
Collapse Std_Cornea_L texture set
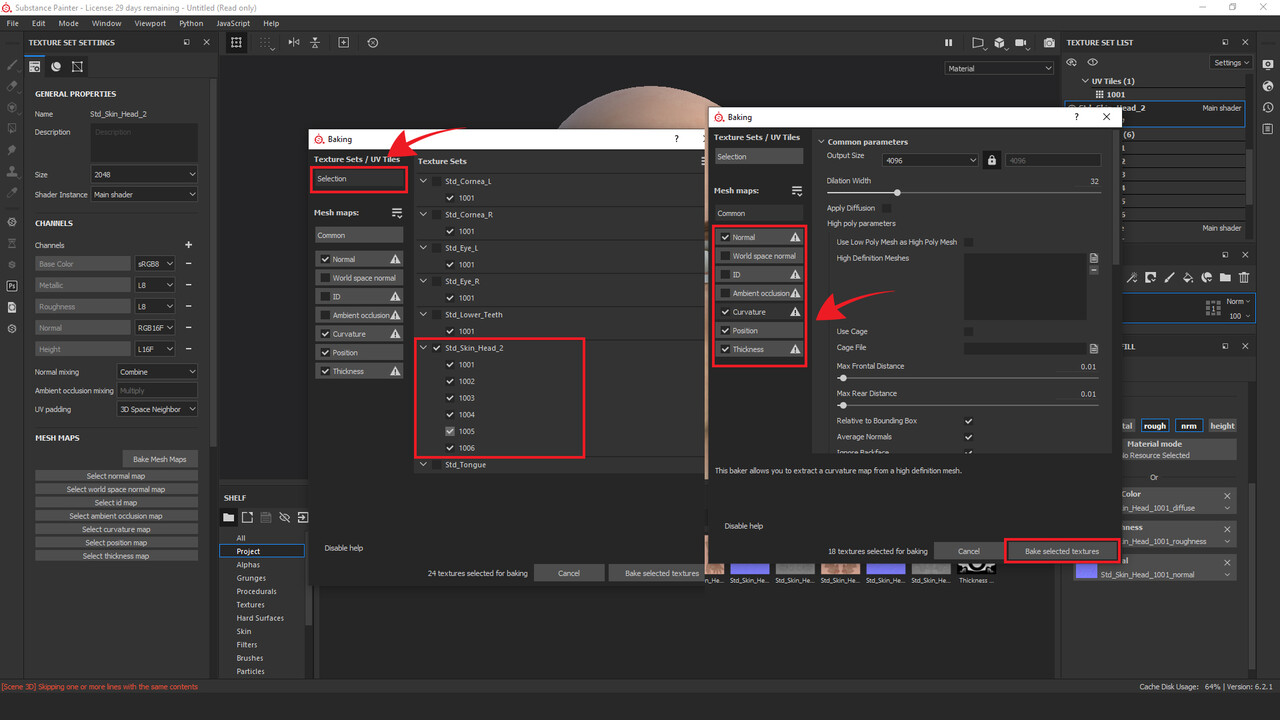click(423, 181)
